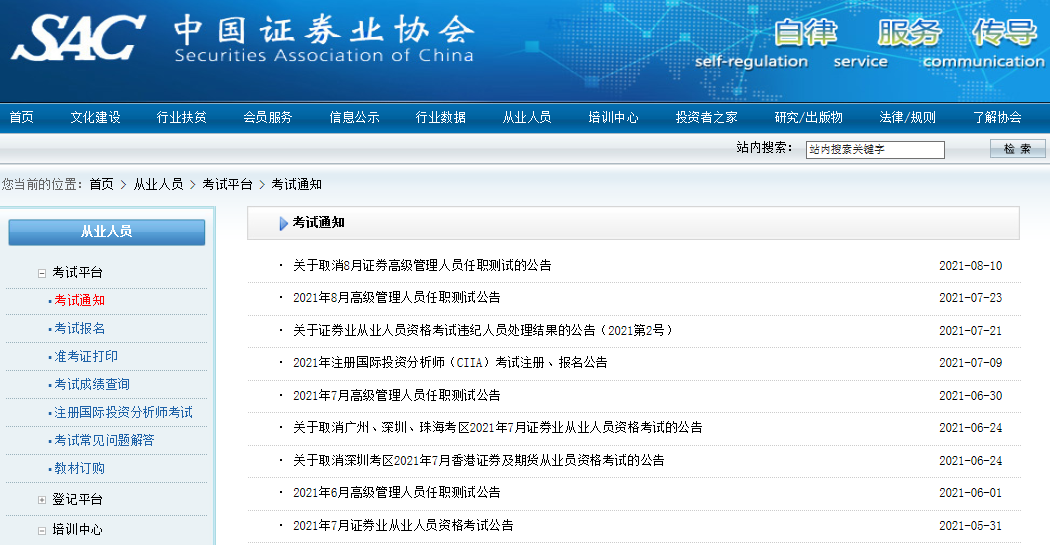The image size is (1050, 545).
Task: Go to 首页 in top navigation
Action: (x=21, y=117)
